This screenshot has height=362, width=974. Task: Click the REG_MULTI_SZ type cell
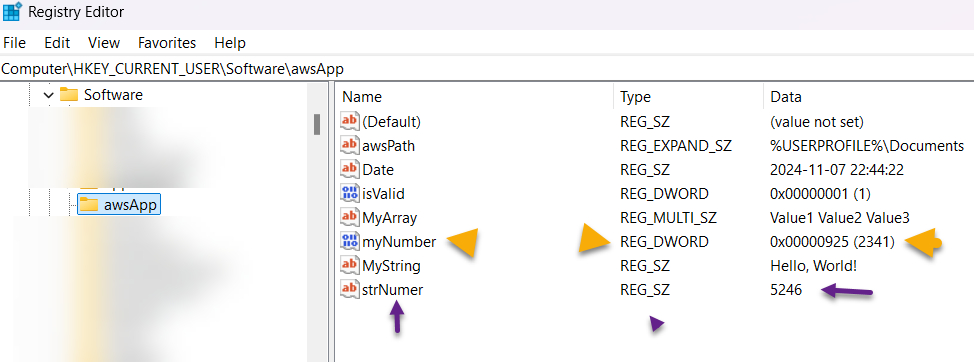[x=668, y=218]
